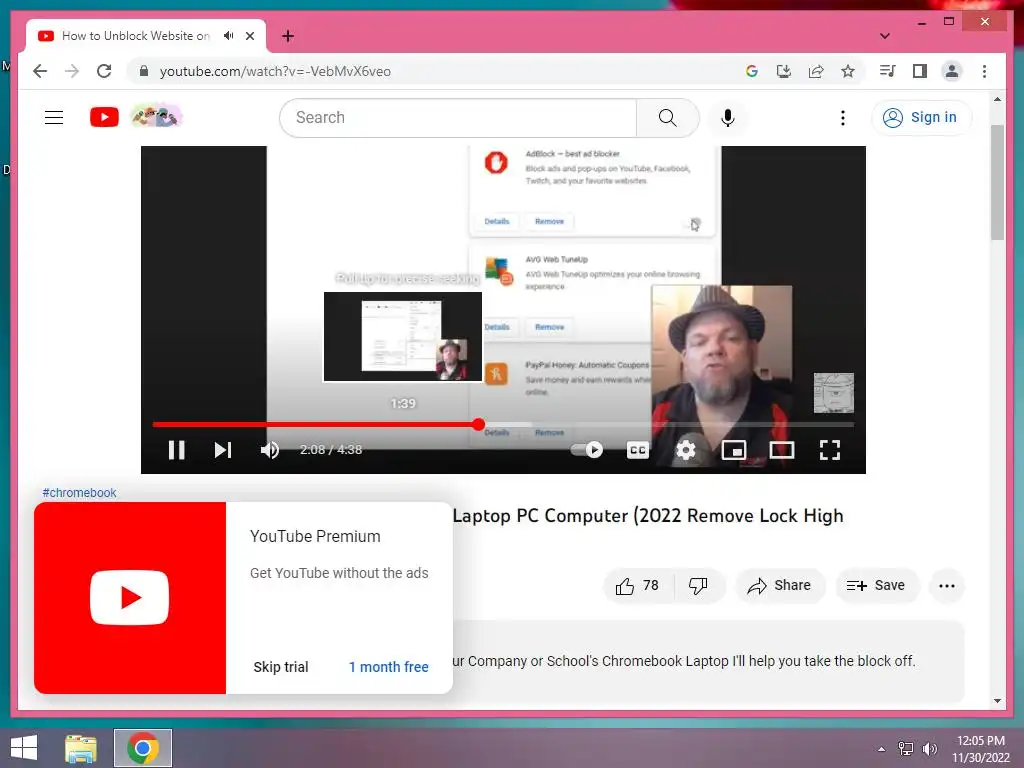Open Chrome's three-dot menu
The height and width of the screenshot is (768, 1024).
(984, 71)
